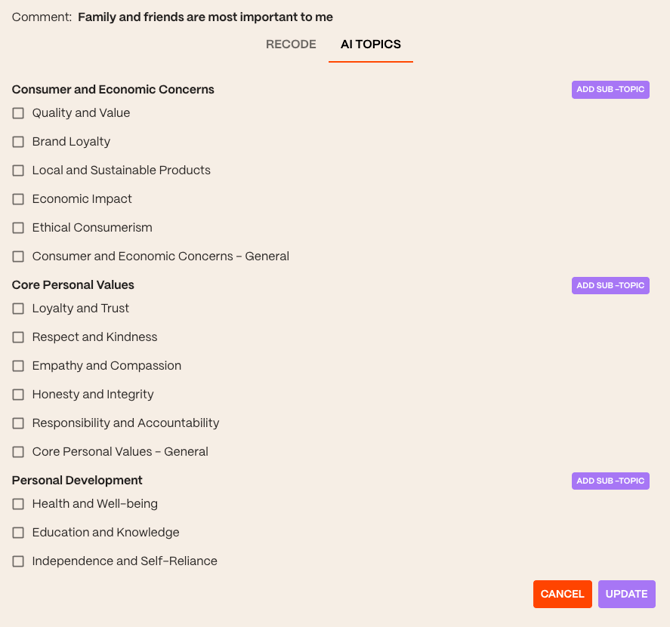Screen dimensions: 670x627
Task: Select the Economic Impact checkbox
Action: [18, 200]
